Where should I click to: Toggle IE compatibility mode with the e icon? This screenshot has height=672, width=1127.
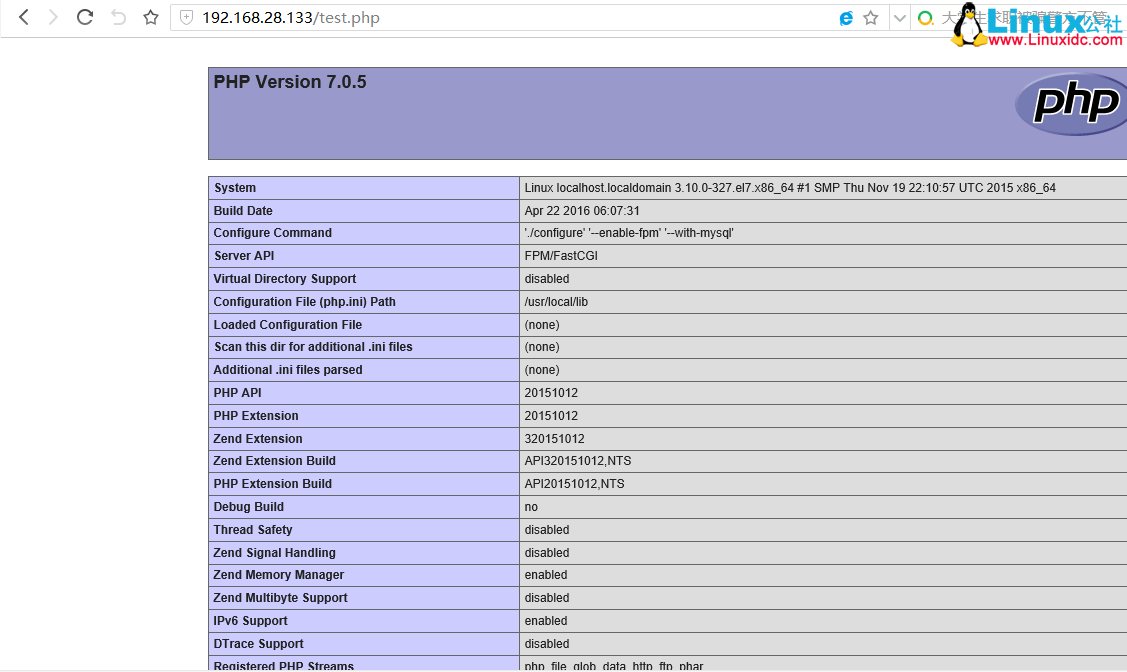[846, 18]
